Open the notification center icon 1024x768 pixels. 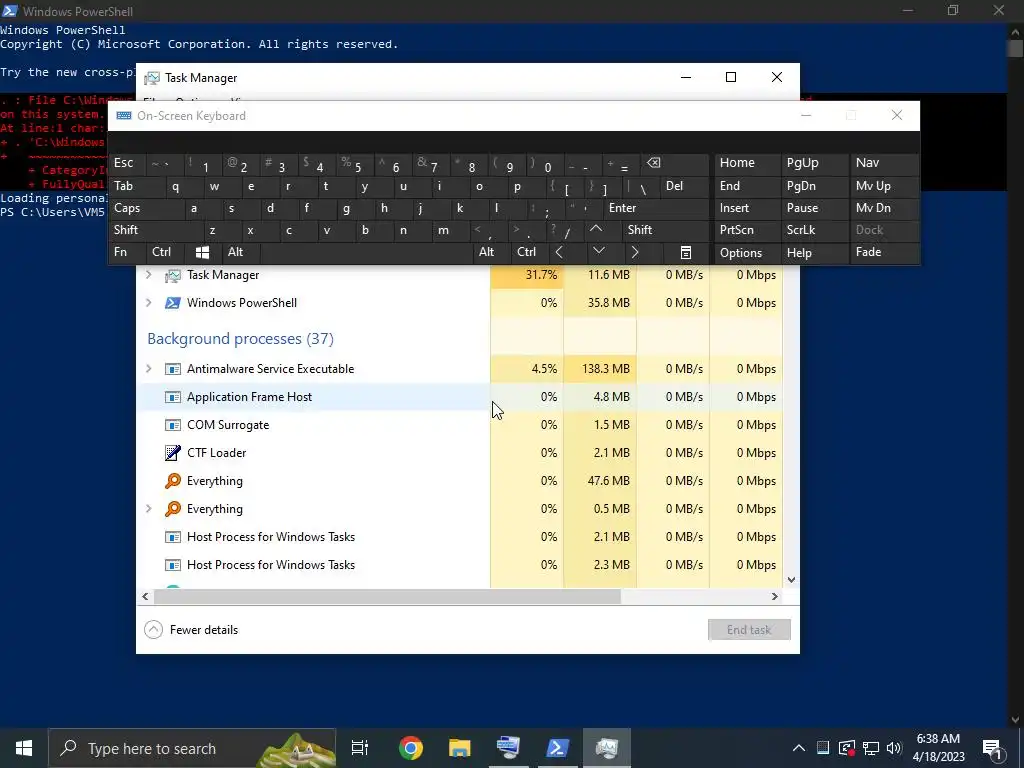pos(992,748)
